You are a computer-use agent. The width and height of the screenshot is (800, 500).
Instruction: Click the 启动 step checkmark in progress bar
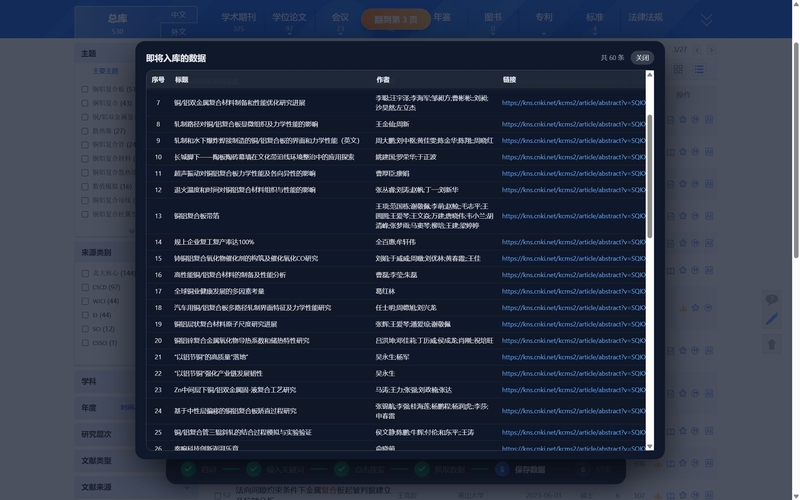click(x=188, y=469)
